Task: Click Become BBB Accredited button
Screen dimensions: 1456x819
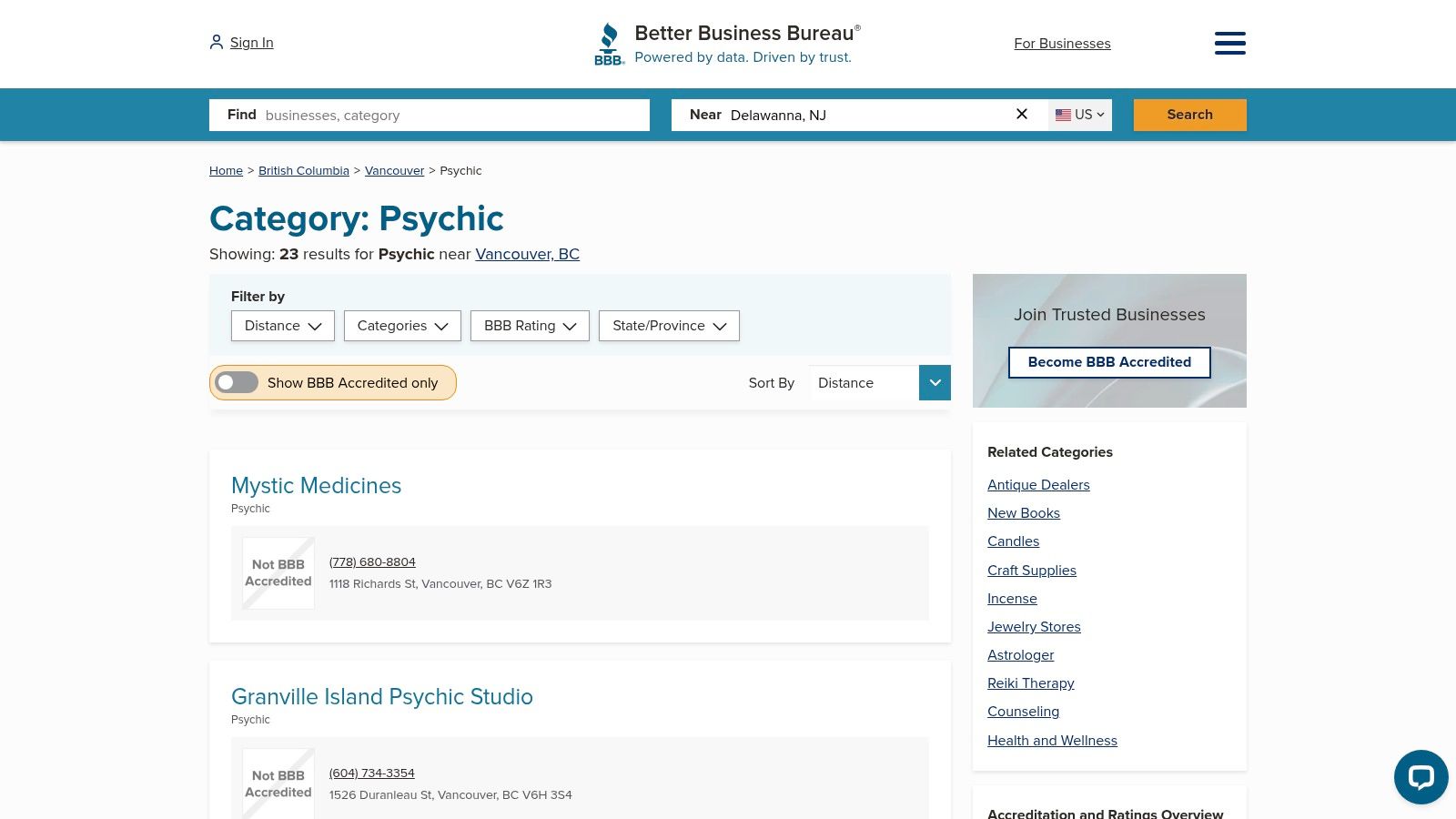Action: tap(1109, 362)
